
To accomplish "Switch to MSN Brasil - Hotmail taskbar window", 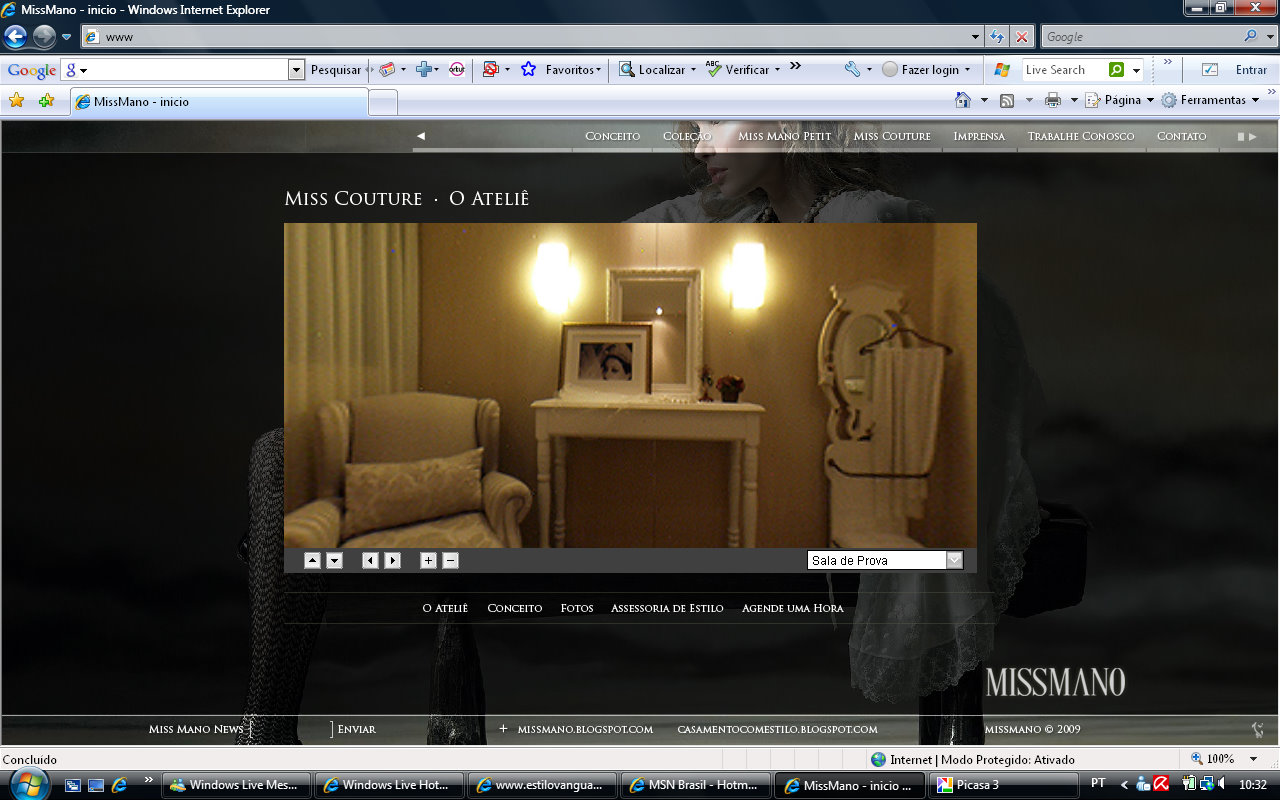I will pos(696,785).
